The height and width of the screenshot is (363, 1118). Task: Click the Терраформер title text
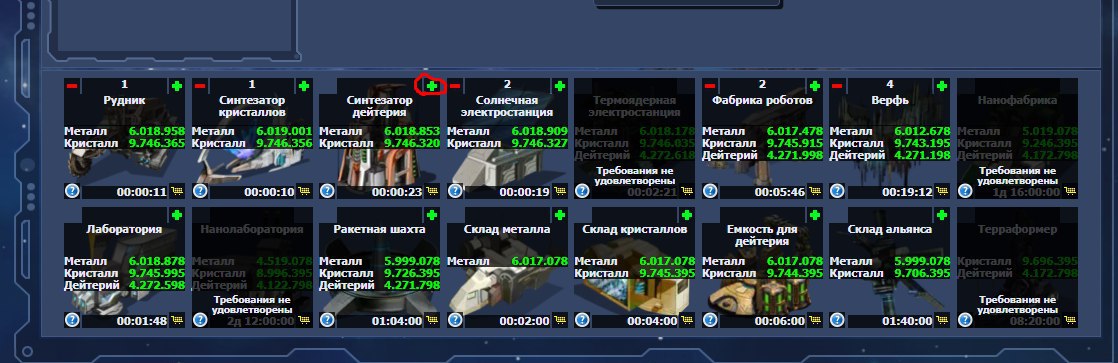(1017, 230)
